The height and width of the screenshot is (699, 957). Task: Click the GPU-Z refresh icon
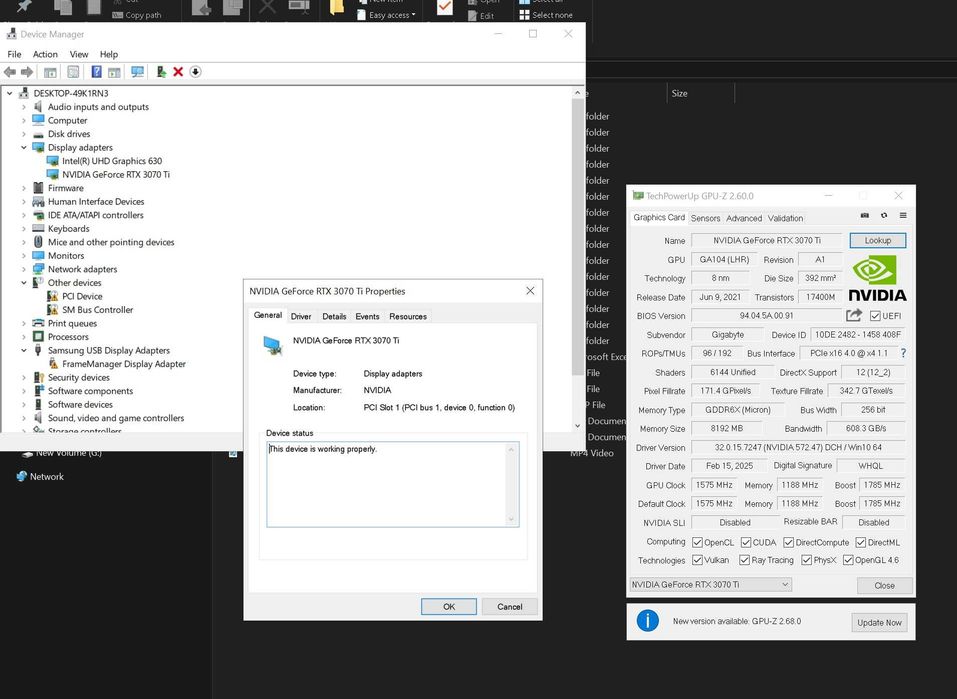pos(884,216)
